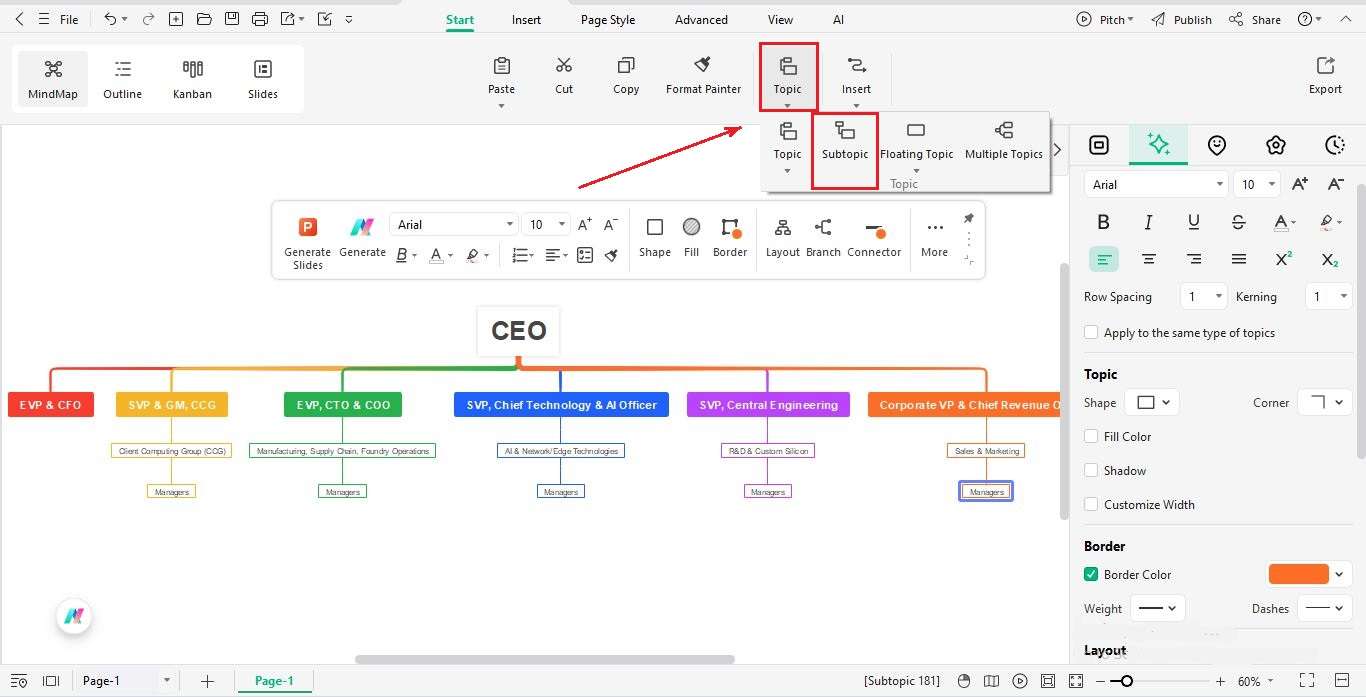Open the Kanban view

click(x=192, y=78)
